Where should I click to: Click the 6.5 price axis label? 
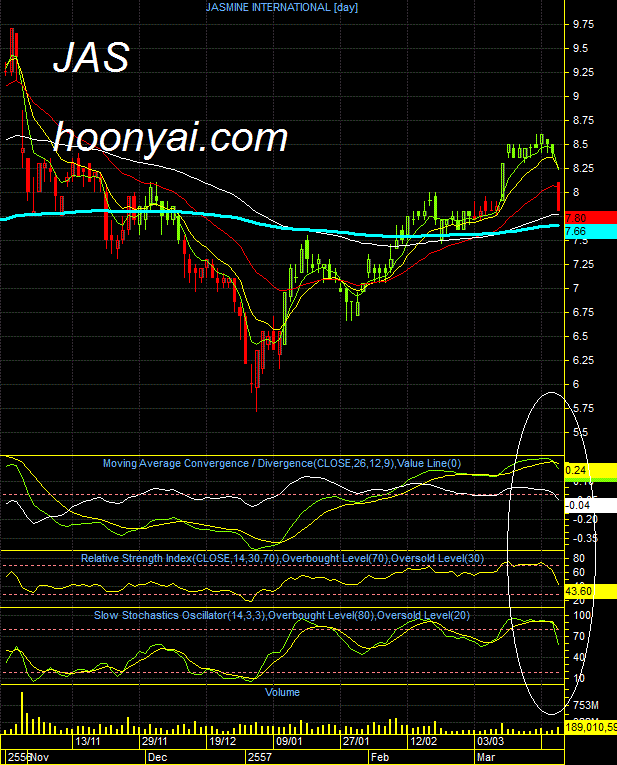pyautogui.click(x=580, y=337)
